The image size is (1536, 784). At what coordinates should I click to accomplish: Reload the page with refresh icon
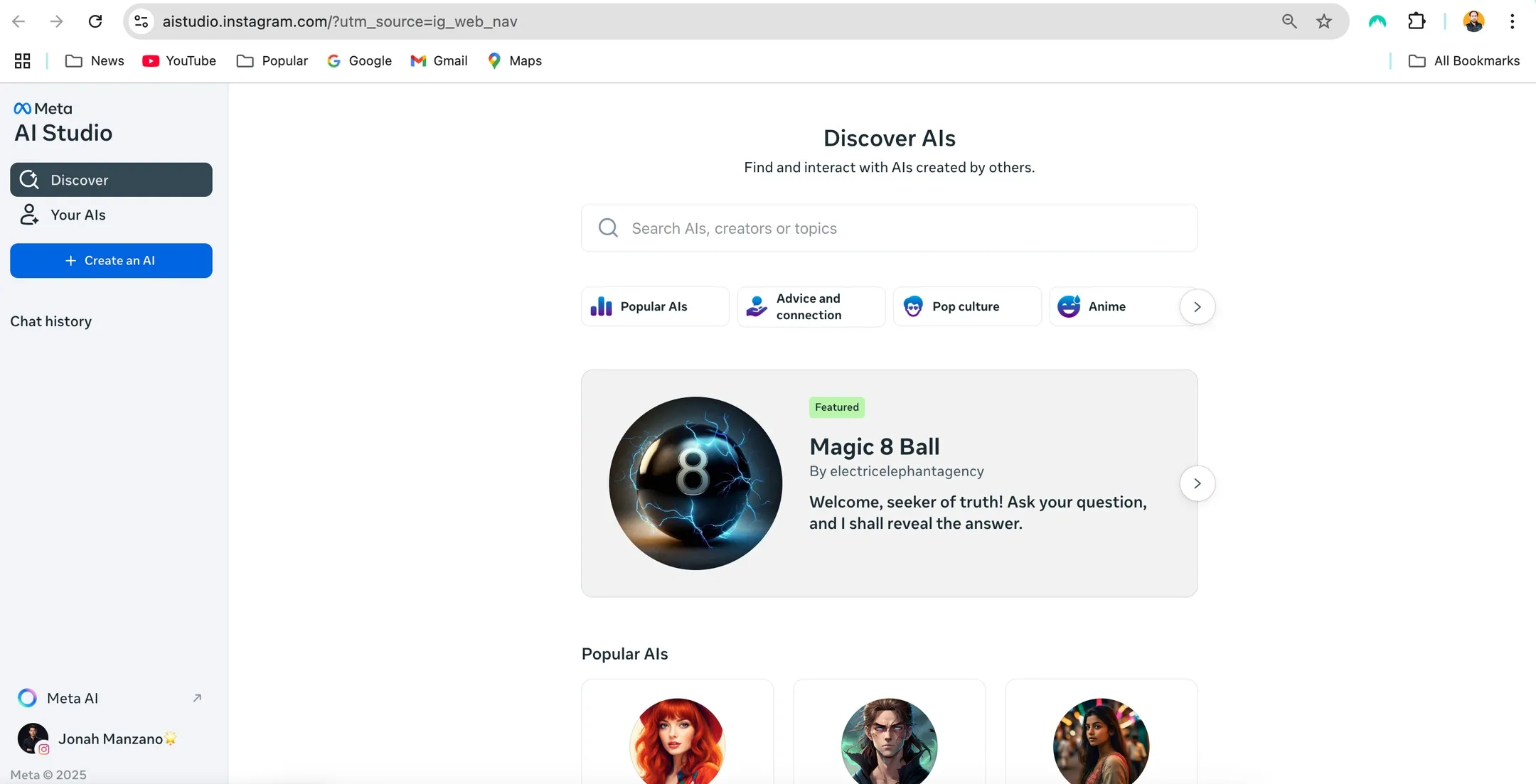click(95, 21)
